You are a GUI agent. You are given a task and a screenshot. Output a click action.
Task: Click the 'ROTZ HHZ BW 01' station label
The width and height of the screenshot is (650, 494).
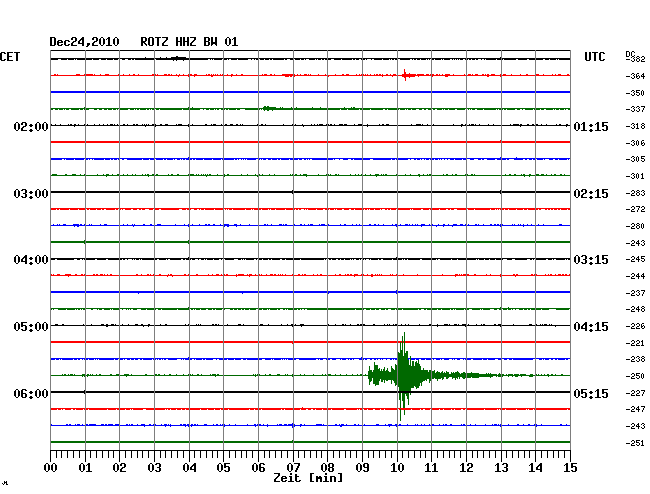tap(189, 42)
